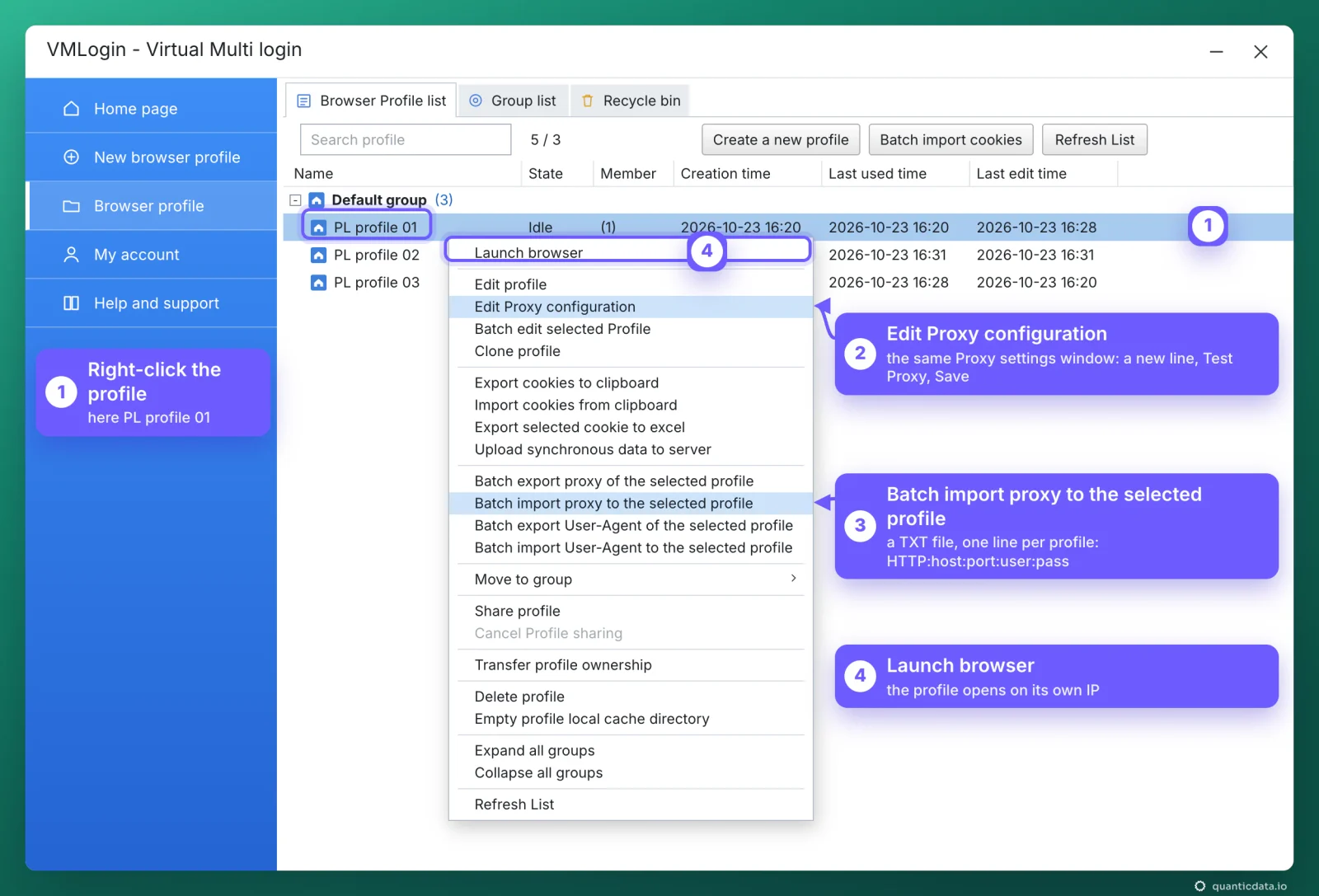Click the Browser Profile list tab icon
1319x896 pixels.
pyautogui.click(x=304, y=101)
